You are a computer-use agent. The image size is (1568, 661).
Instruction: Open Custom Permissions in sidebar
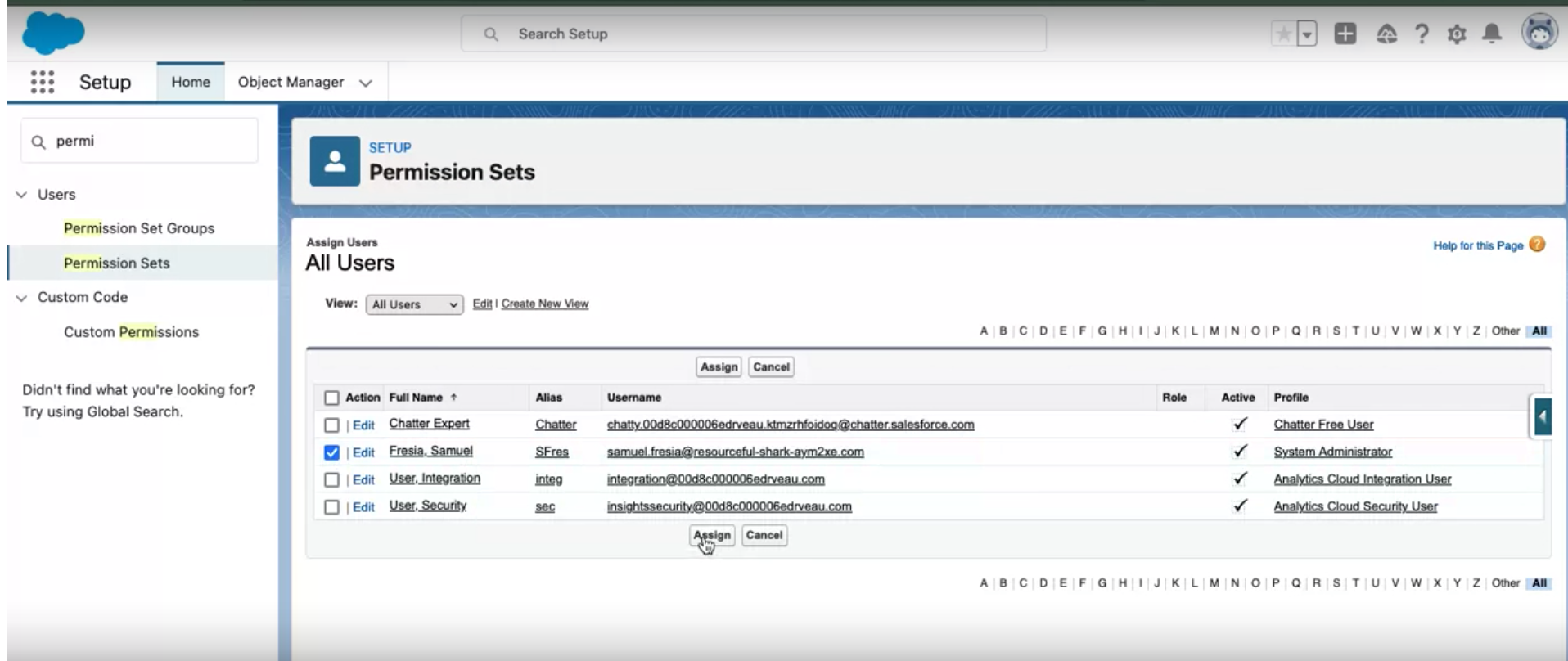point(132,331)
